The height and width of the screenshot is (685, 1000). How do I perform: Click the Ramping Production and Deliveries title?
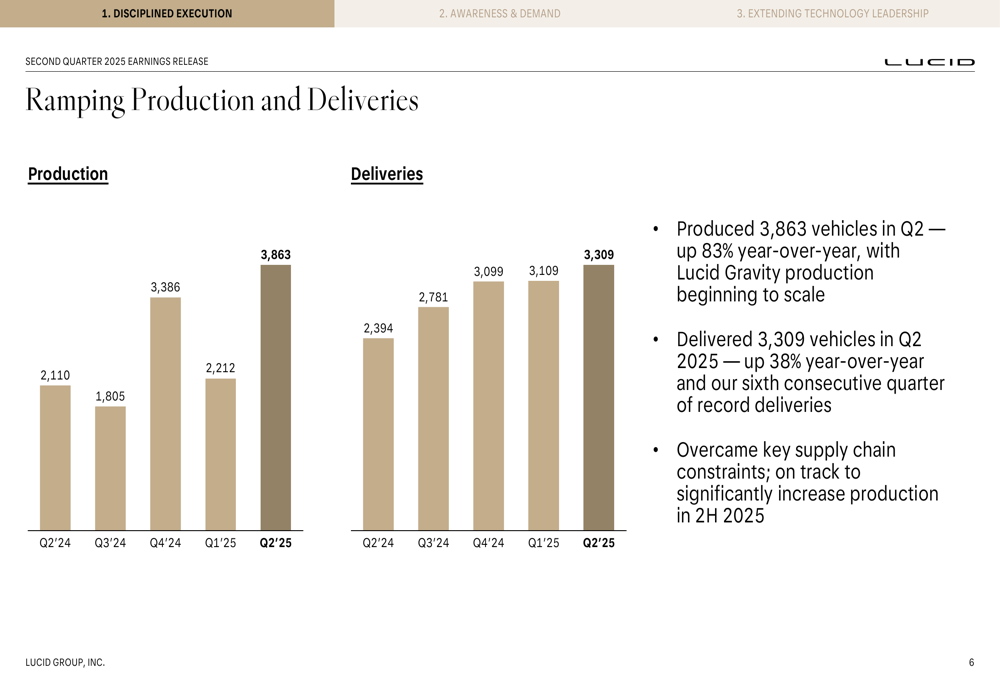click(x=222, y=101)
